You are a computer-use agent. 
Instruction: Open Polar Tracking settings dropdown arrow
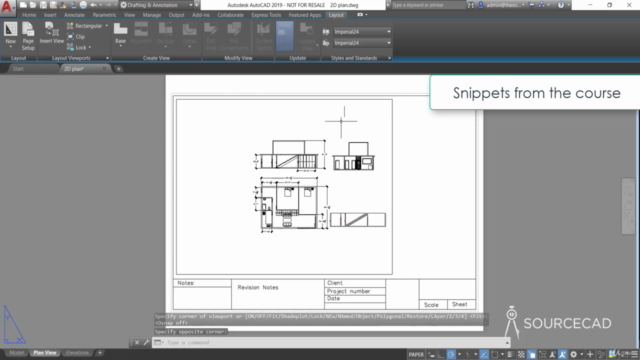(459, 354)
